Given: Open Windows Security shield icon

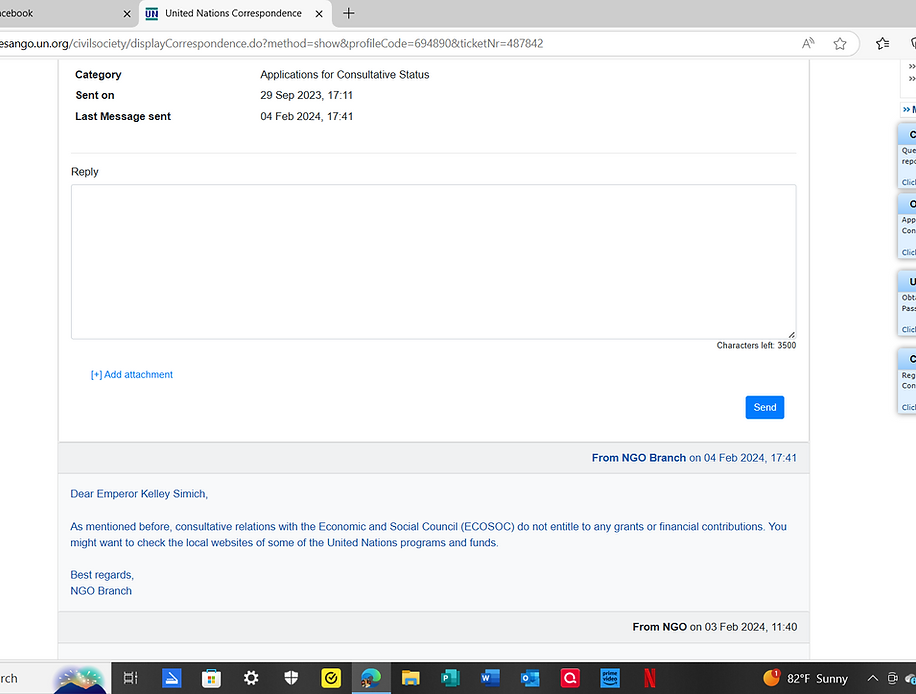Looking at the screenshot, I should point(291,678).
